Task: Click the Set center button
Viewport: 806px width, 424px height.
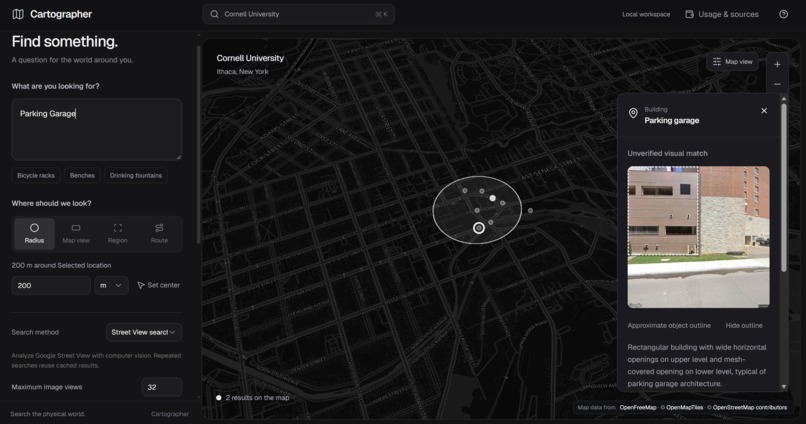Action: click(158, 285)
